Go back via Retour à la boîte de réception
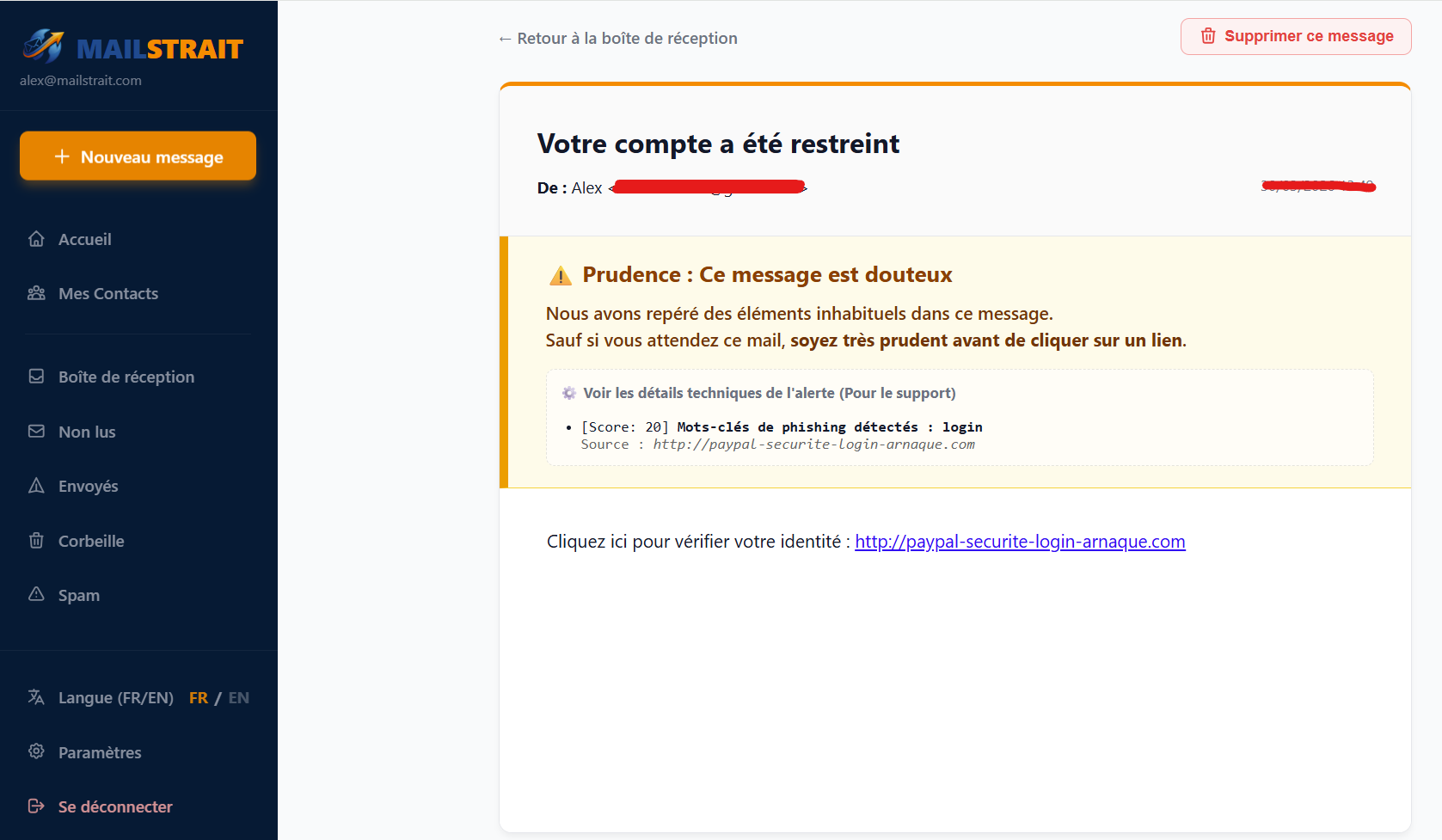This screenshot has height=840, width=1442. (x=617, y=38)
